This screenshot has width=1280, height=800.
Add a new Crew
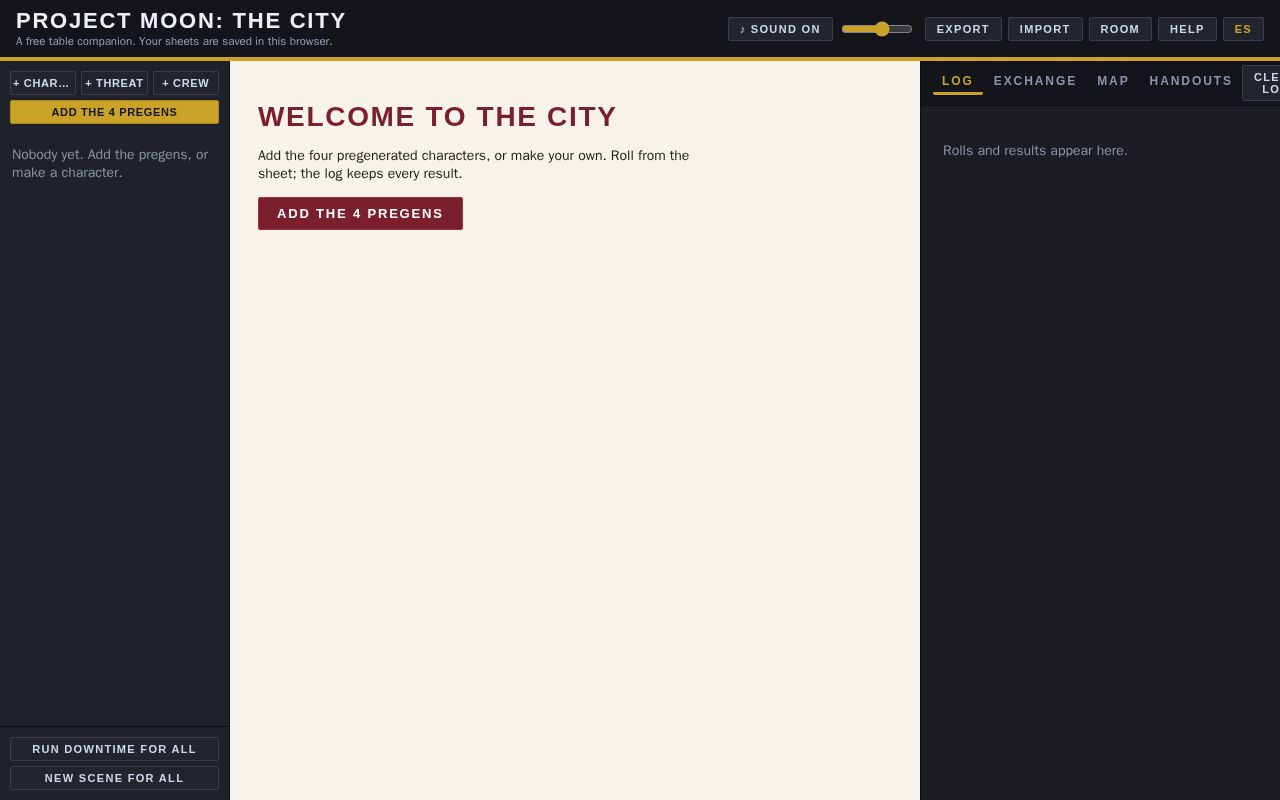pyautogui.click(x=186, y=83)
